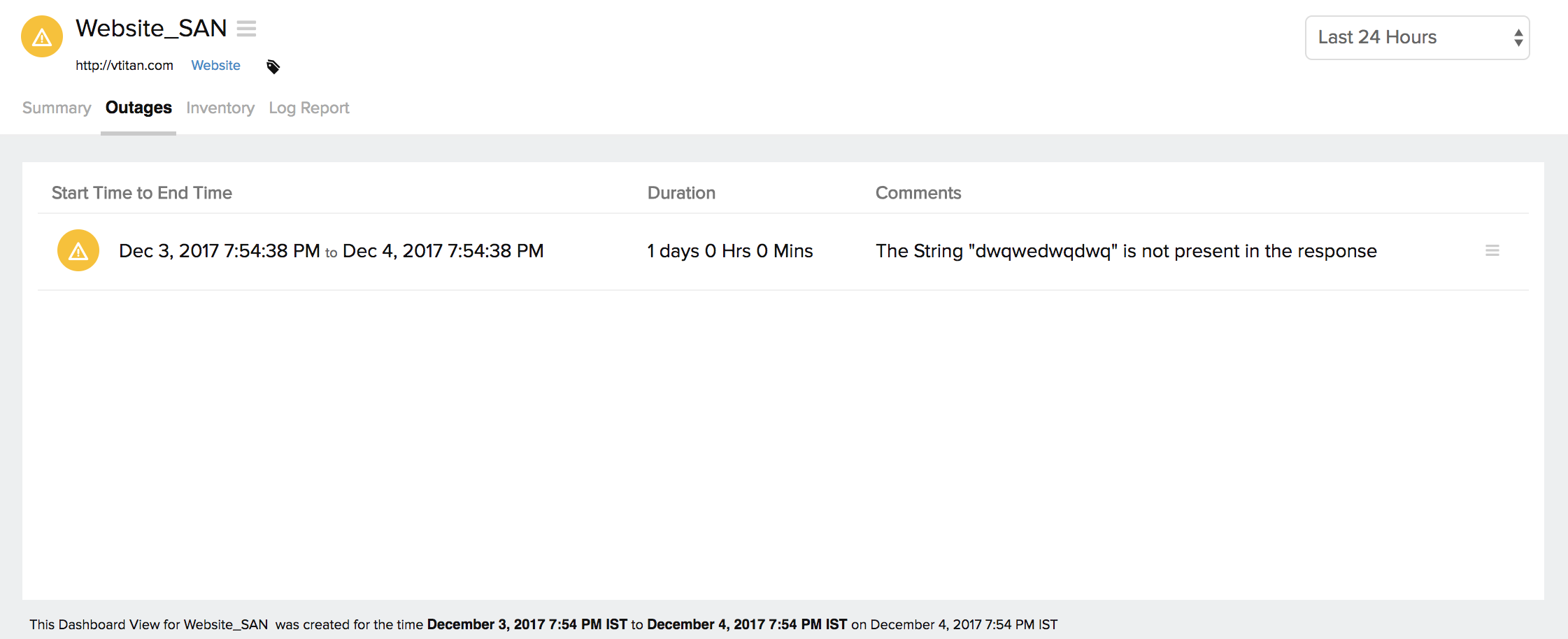Click the tag icon near Website link
This screenshot has width=1568, height=639.
click(x=273, y=66)
